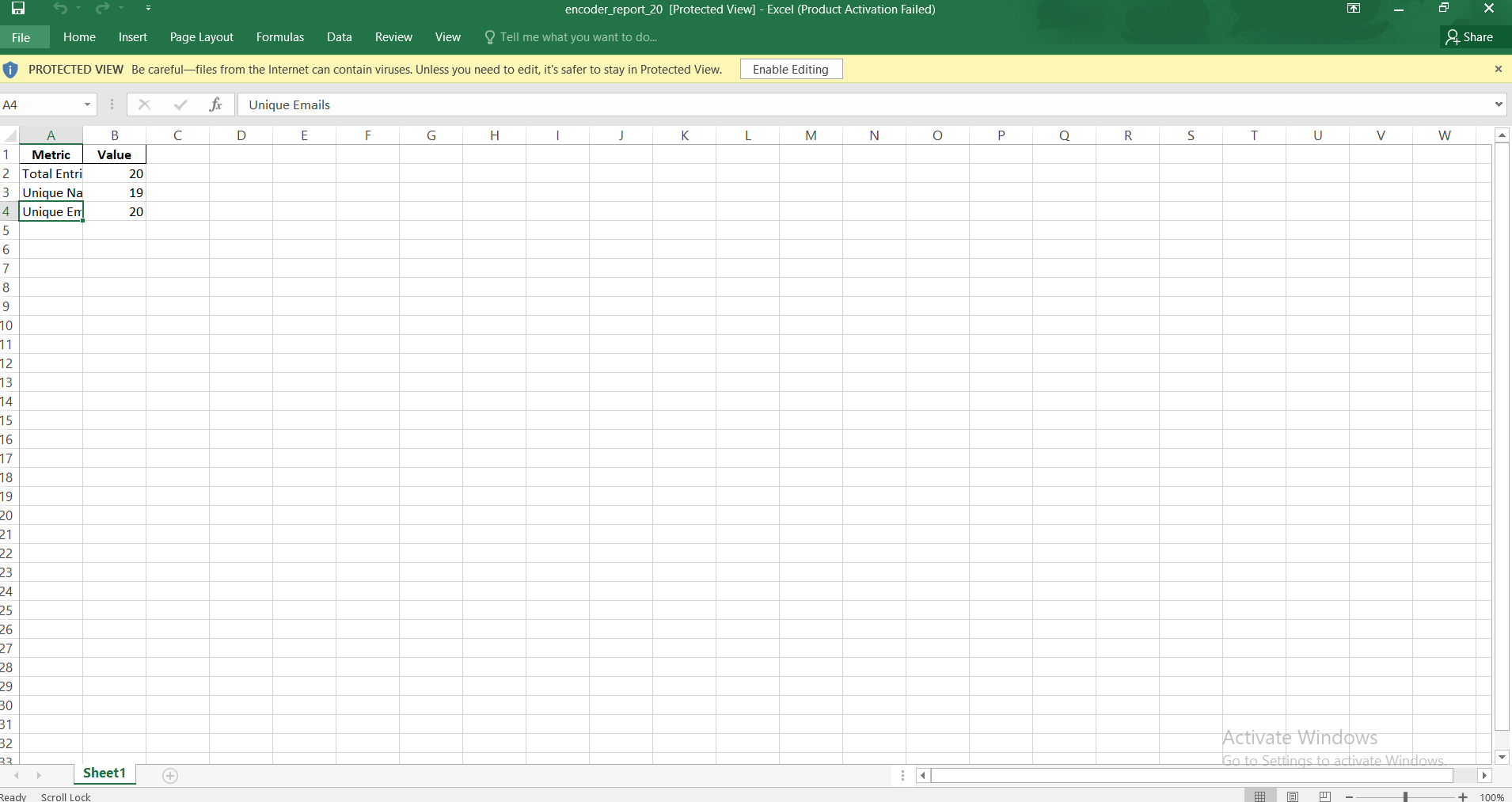Click the zoom in plus button

(x=1463, y=796)
